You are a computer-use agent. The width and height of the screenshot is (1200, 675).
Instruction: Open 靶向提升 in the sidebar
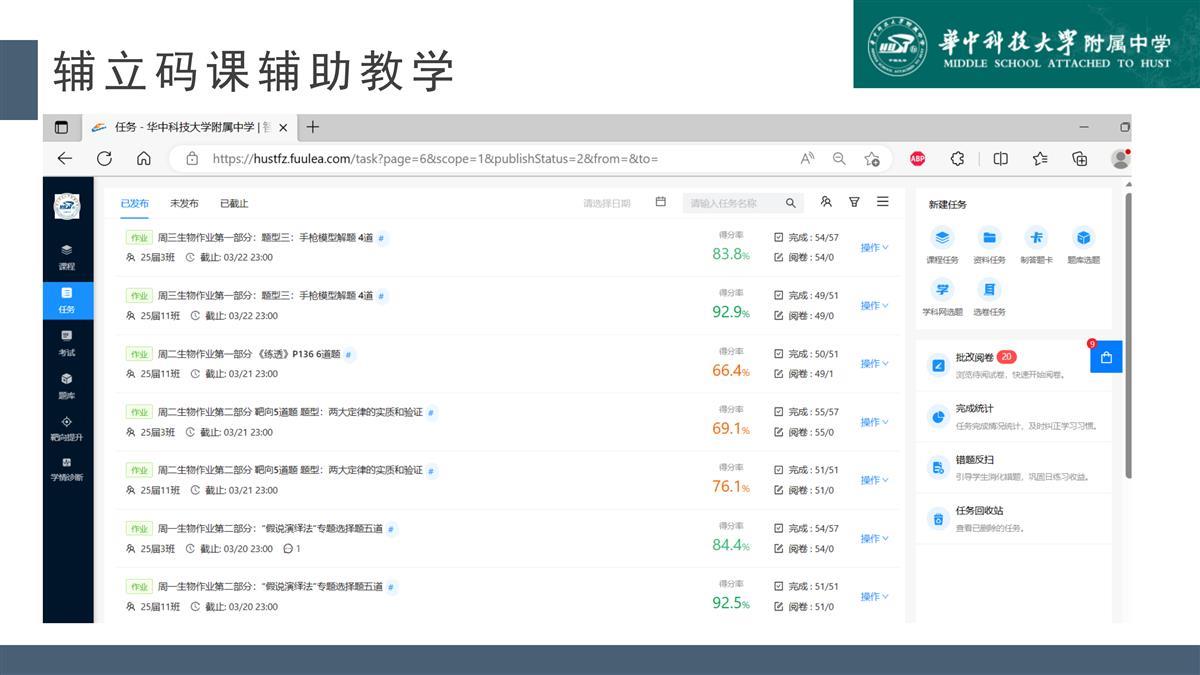click(67, 429)
